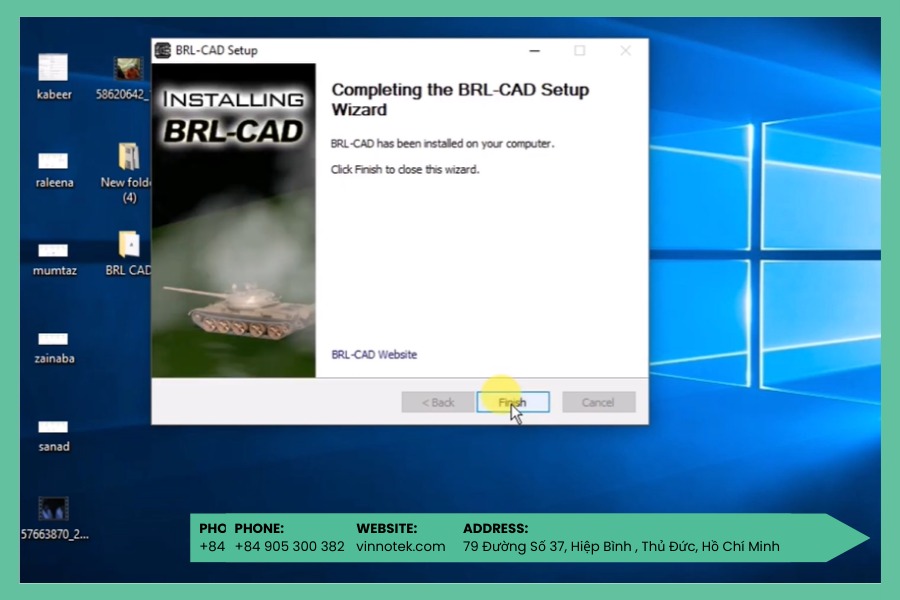Select the 58620642 image file icon
This screenshot has width=900, height=600.
[123, 79]
